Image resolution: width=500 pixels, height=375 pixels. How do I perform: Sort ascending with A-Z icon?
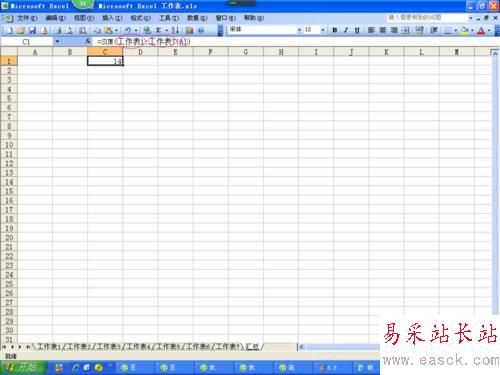pos(175,30)
